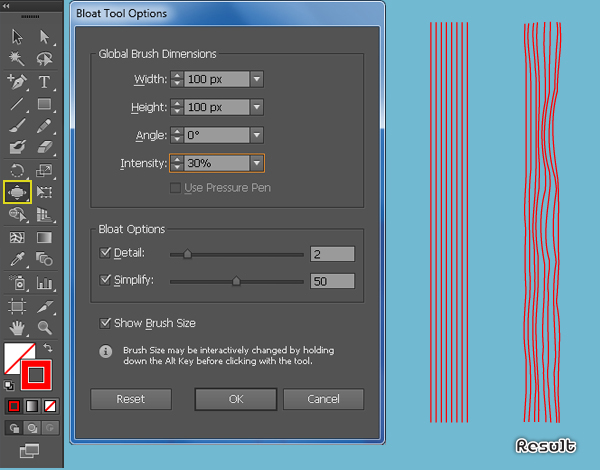This screenshot has height=470, width=600.
Task: Select the Lasso tool
Action: 44,59
